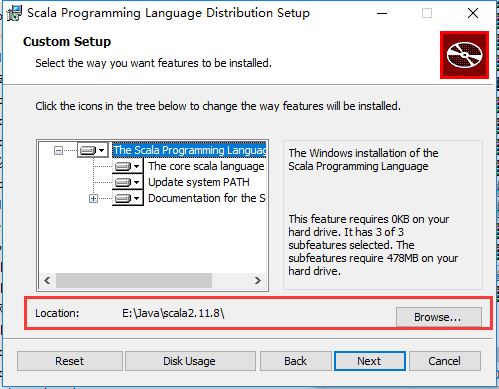Click the horizontal scrollbar thumb in tree

tap(134, 280)
